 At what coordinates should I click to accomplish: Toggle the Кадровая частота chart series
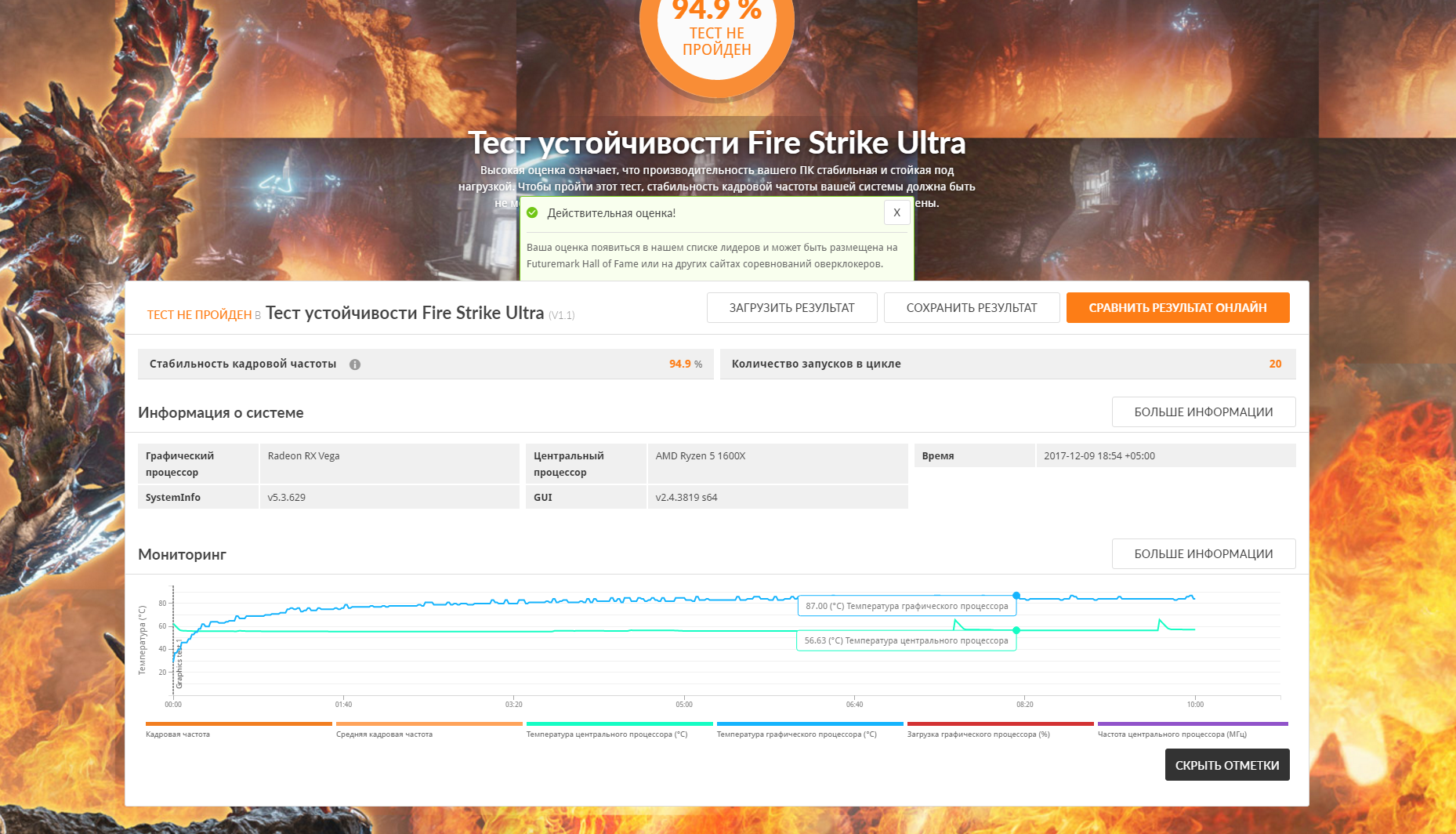(238, 730)
